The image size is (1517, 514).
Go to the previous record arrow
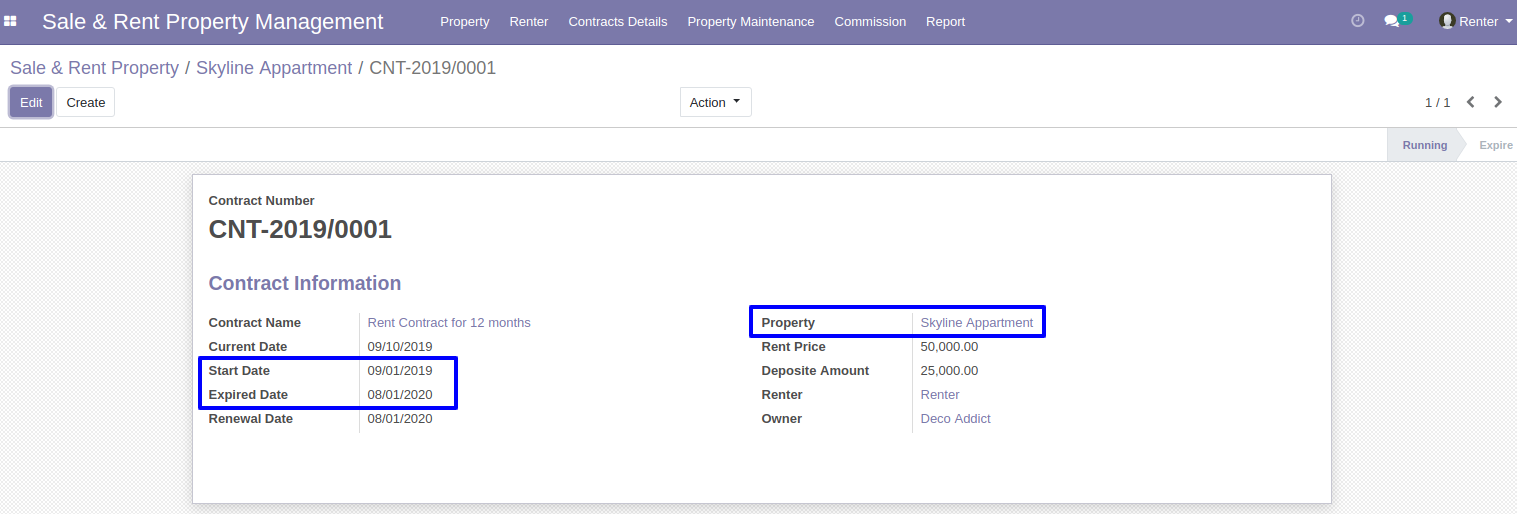[x=1471, y=102]
